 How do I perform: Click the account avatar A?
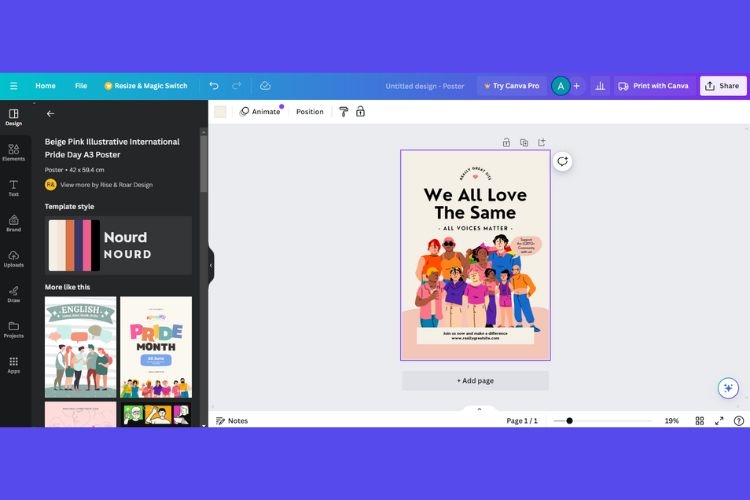pos(561,86)
